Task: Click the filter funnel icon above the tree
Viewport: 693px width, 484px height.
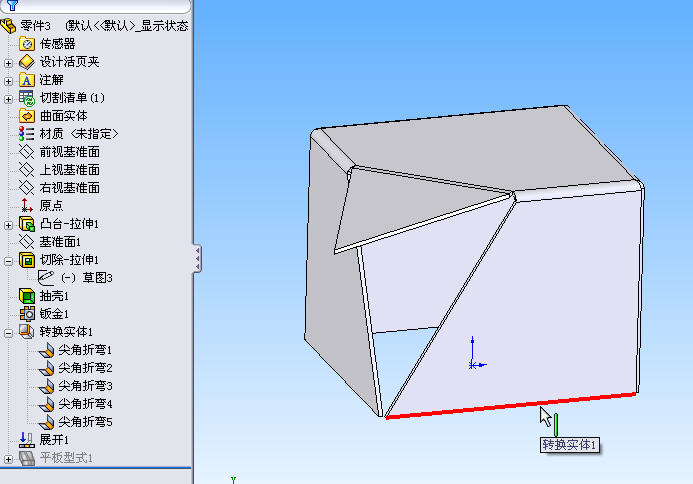Action: coord(12,5)
